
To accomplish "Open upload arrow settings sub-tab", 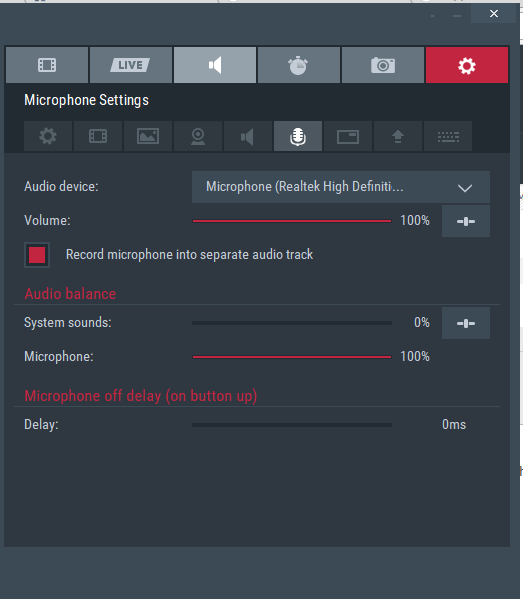I will pos(398,136).
